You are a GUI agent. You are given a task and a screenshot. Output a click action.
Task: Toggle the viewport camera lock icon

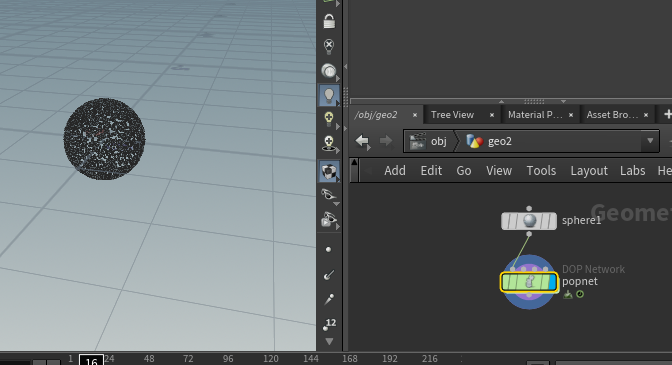[329, 21]
